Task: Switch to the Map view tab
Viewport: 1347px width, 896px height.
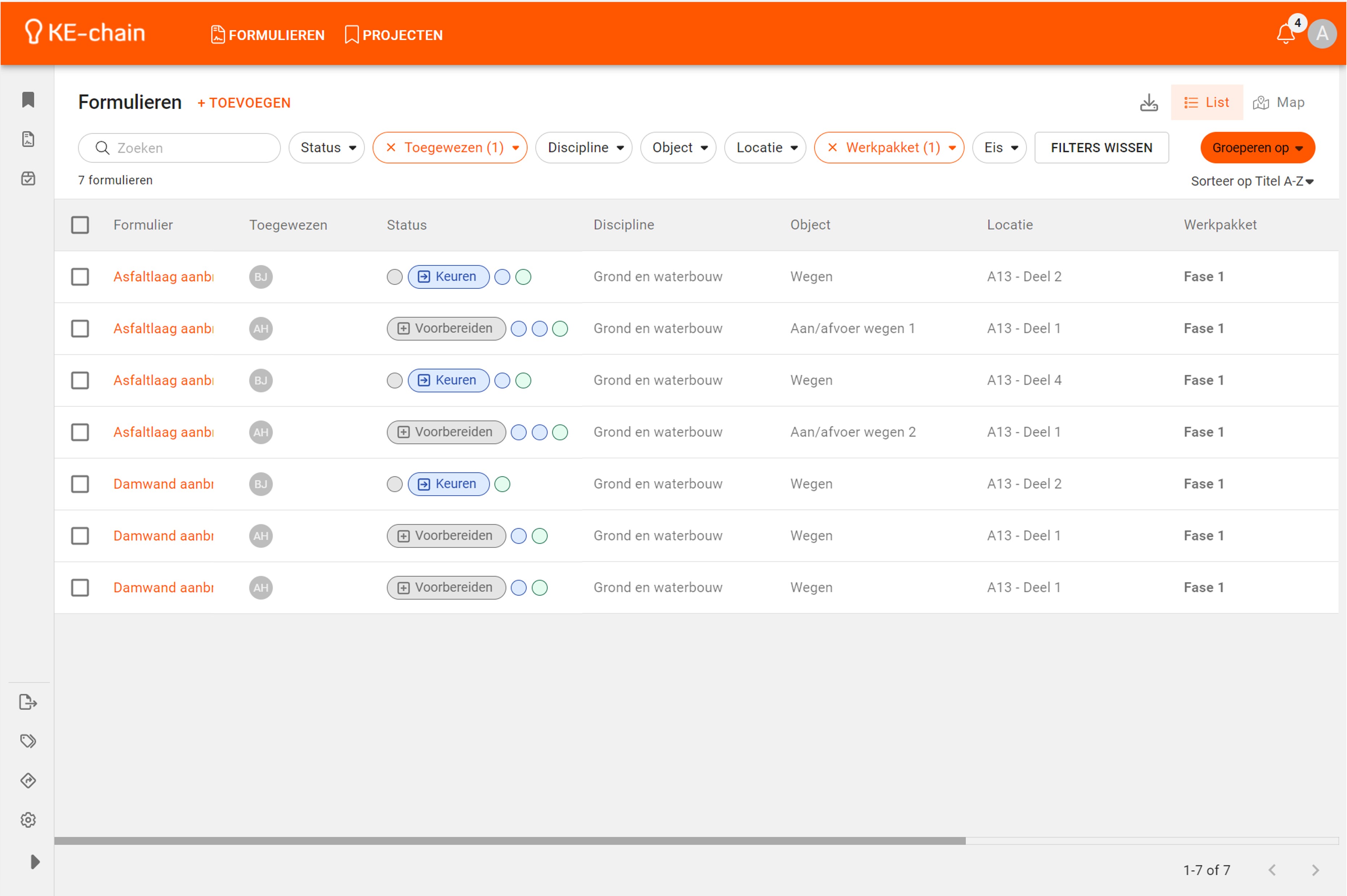Action: [x=1279, y=103]
